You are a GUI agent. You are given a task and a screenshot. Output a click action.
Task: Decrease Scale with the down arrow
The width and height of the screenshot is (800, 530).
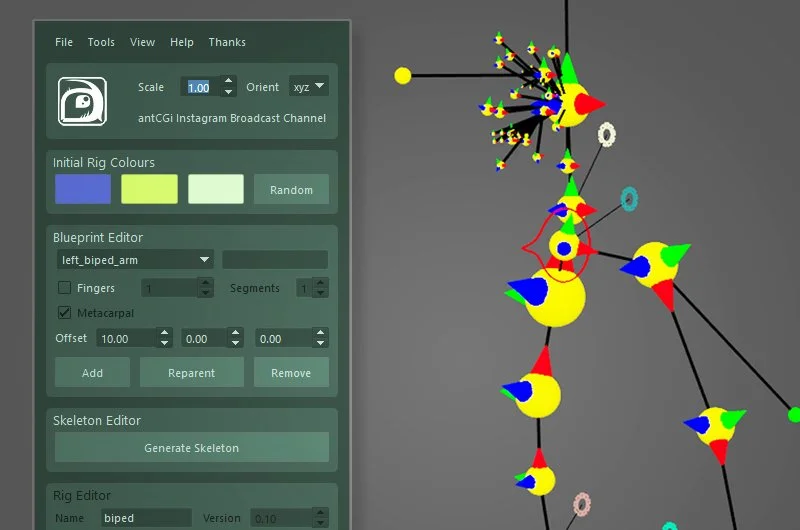pyautogui.click(x=229, y=92)
